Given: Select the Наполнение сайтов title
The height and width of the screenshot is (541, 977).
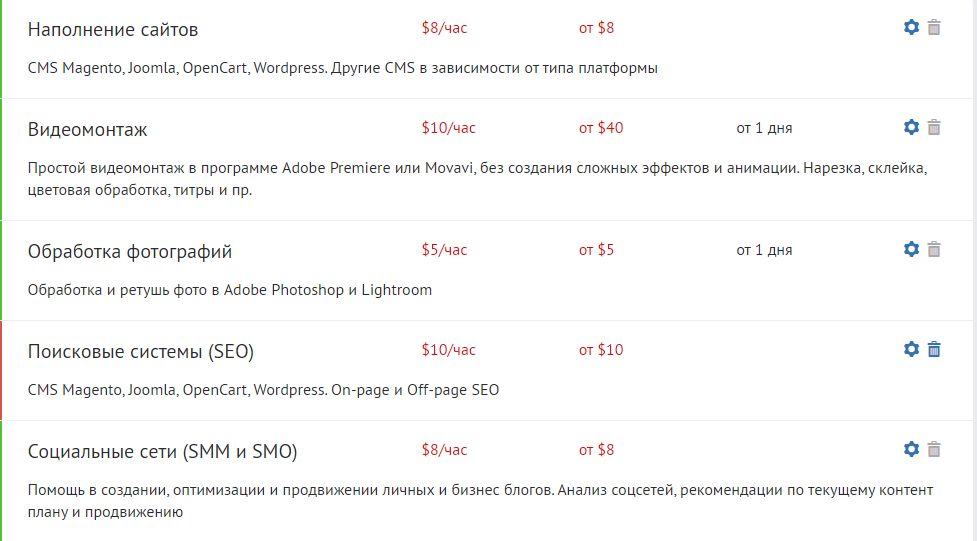Looking at the screenshot, I should tap(113, 29).
